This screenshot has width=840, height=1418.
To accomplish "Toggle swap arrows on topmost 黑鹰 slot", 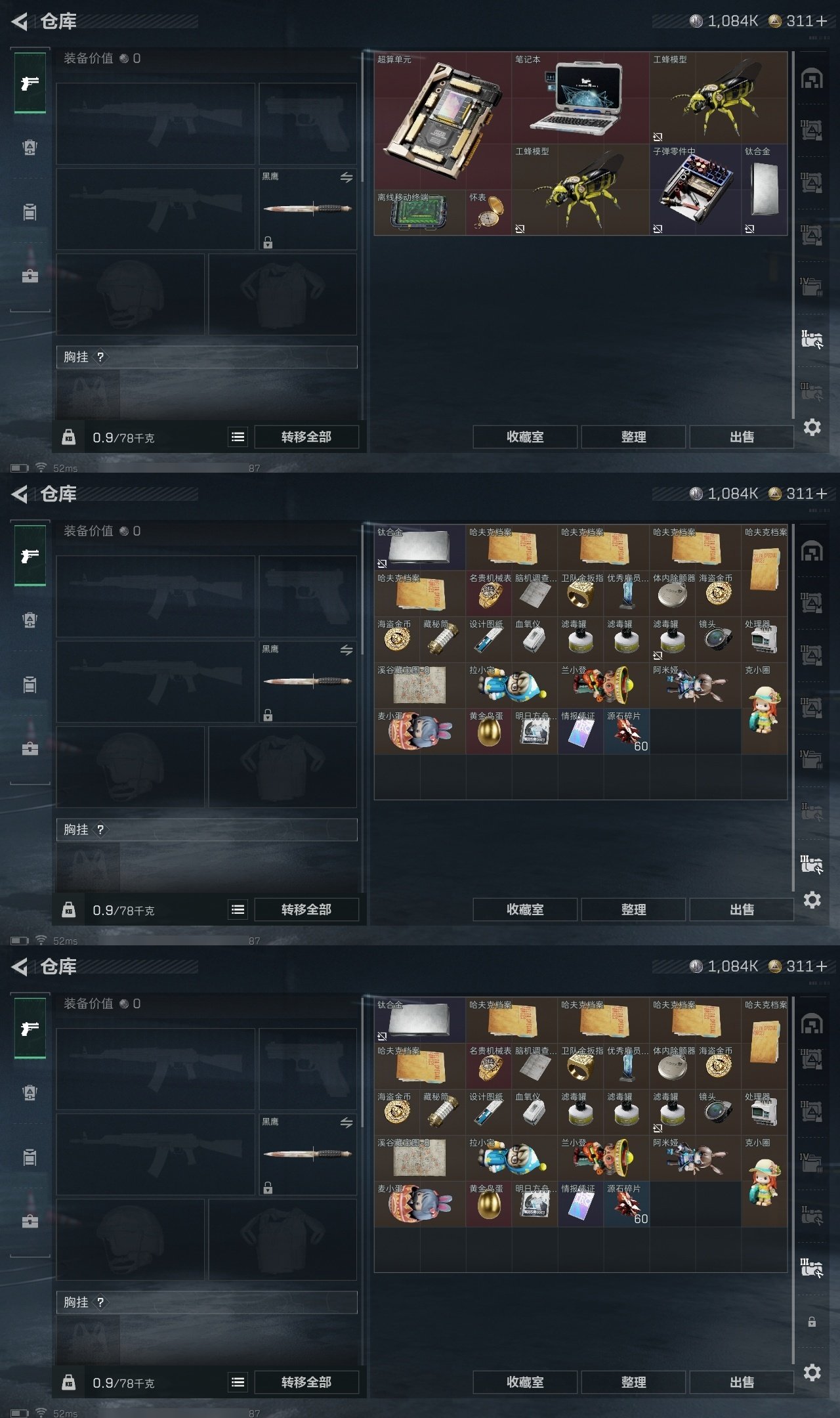I will coord(346,177).
